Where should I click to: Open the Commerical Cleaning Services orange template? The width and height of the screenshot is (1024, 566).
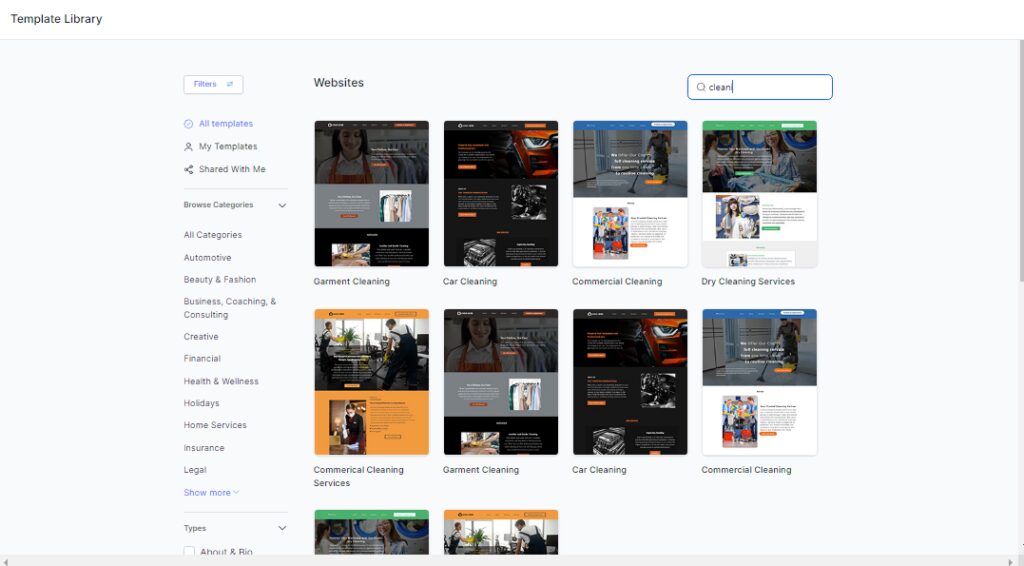point(371,382)
